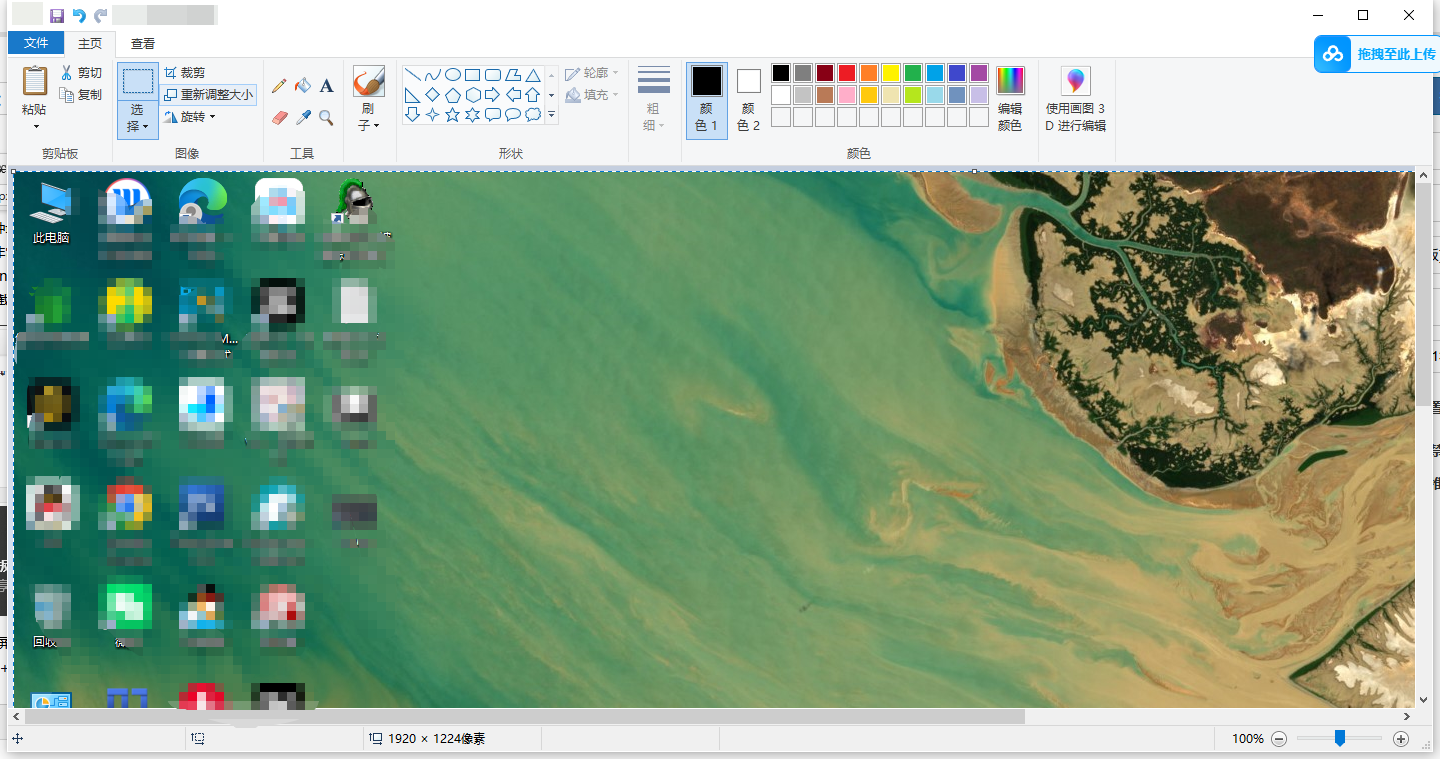Choose the Polygon shape
This screenshot has height=759, width=1440.
coord(512,75)
